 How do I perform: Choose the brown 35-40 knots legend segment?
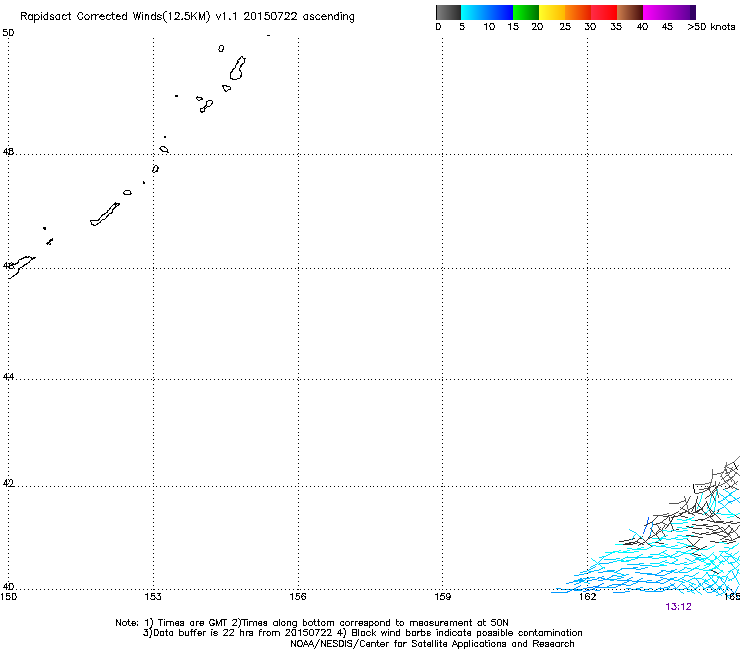(x=630, y=12)
